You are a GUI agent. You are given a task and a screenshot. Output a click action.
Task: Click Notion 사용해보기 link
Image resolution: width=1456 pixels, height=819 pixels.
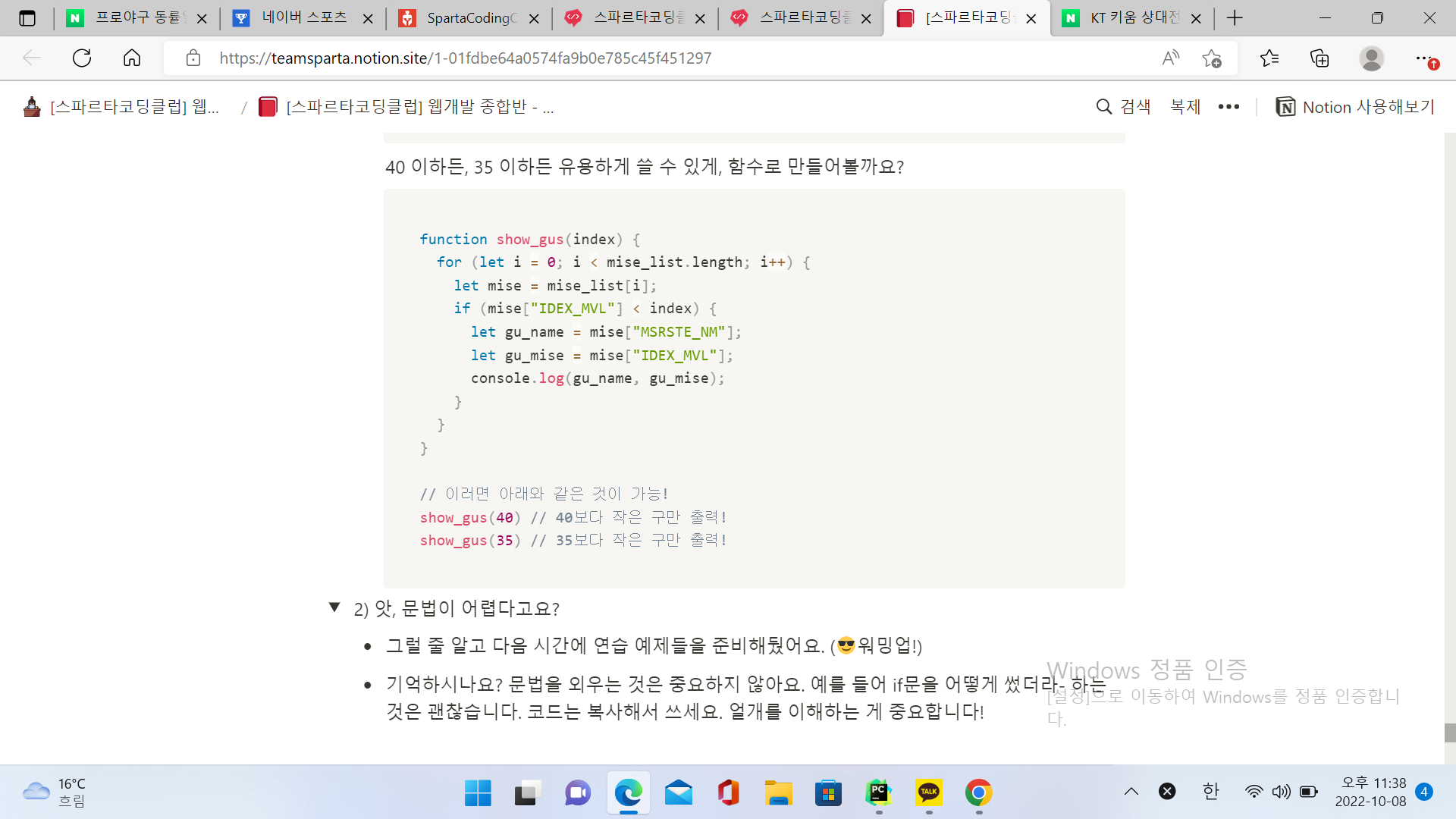[x=1355, y=107]
